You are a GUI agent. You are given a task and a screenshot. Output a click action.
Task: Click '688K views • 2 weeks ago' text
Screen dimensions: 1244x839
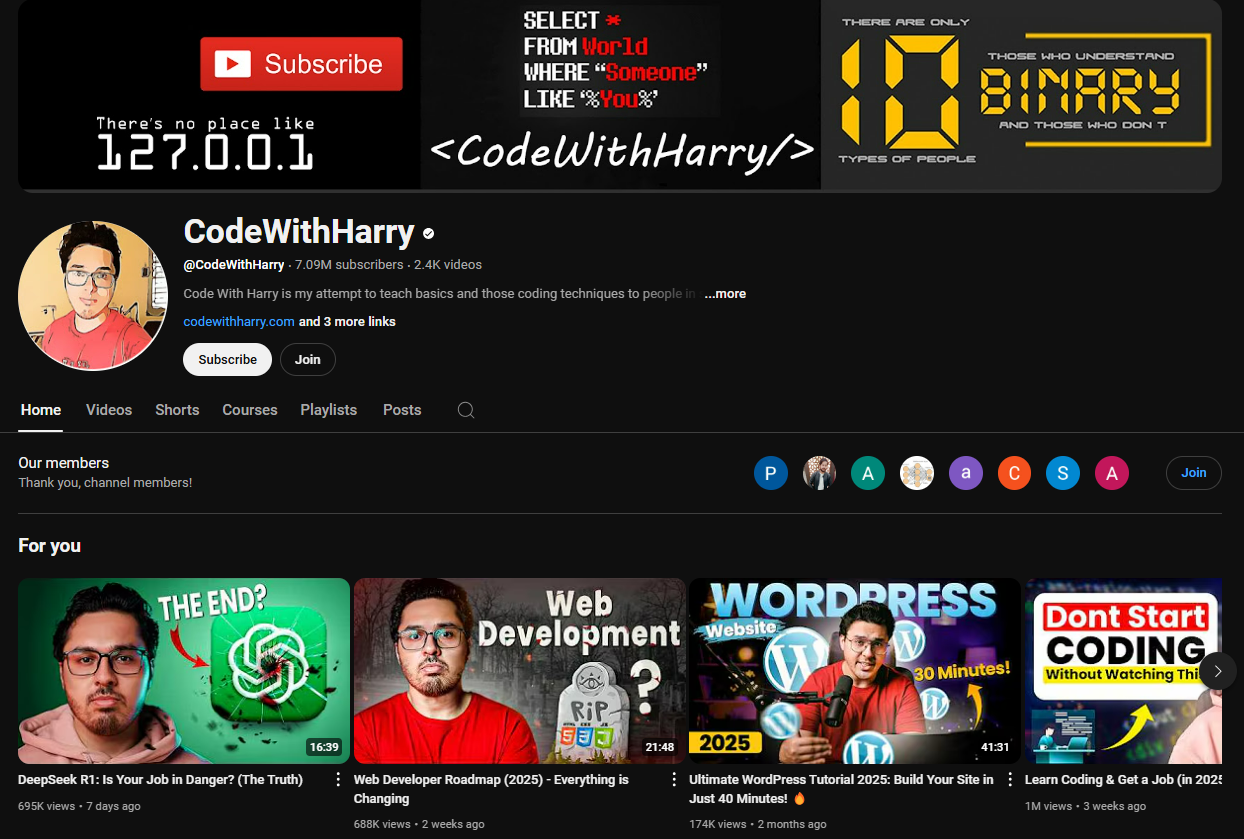point(419,824)
